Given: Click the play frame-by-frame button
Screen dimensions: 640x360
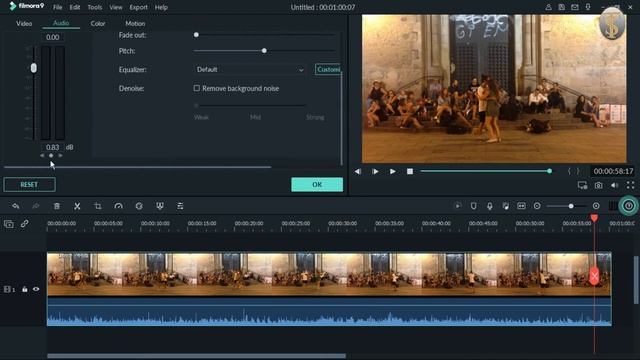Looking at the screenshot, I should tap(375, 171).
